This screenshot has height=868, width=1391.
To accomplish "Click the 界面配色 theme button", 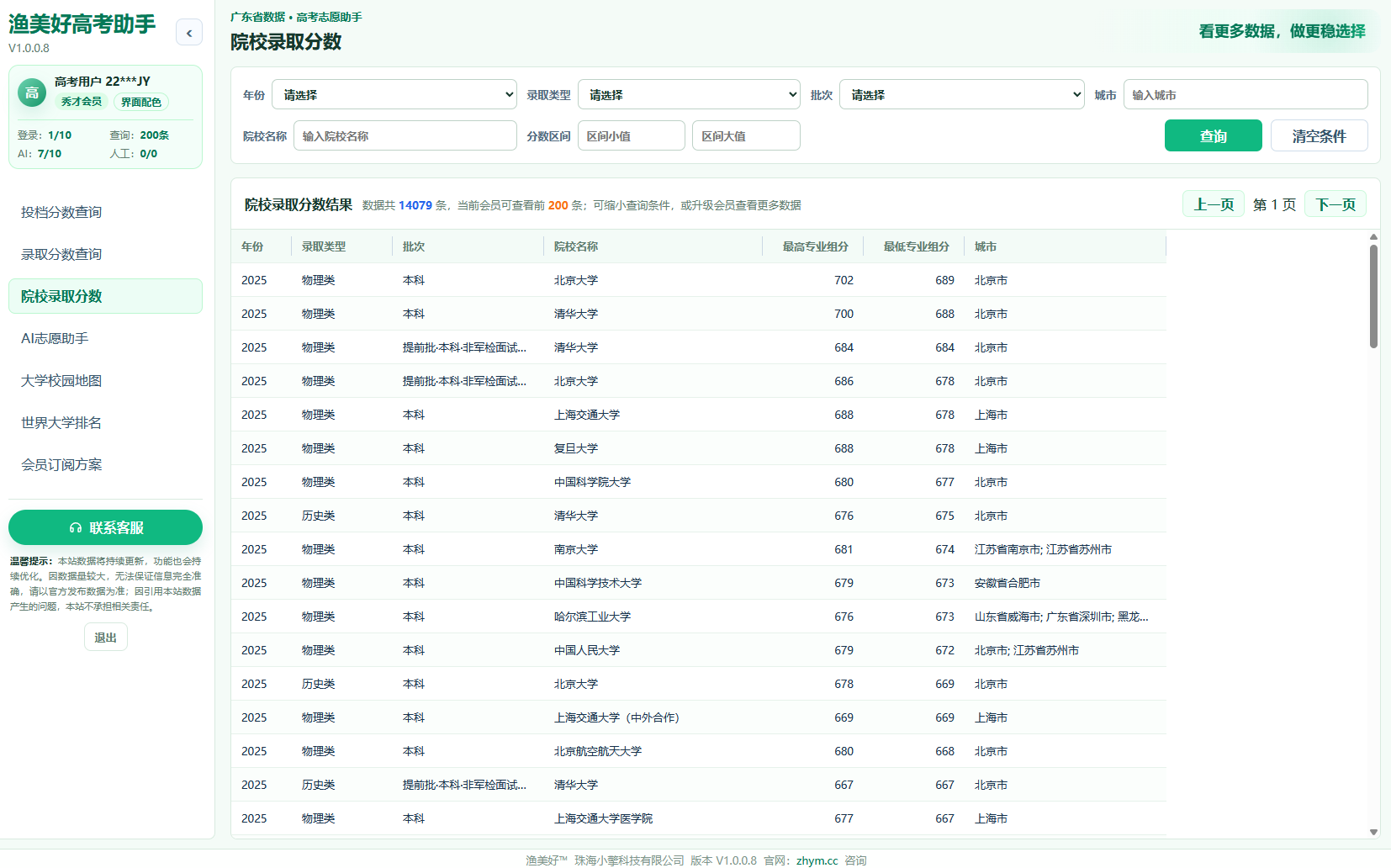I will tap(141, 102).
